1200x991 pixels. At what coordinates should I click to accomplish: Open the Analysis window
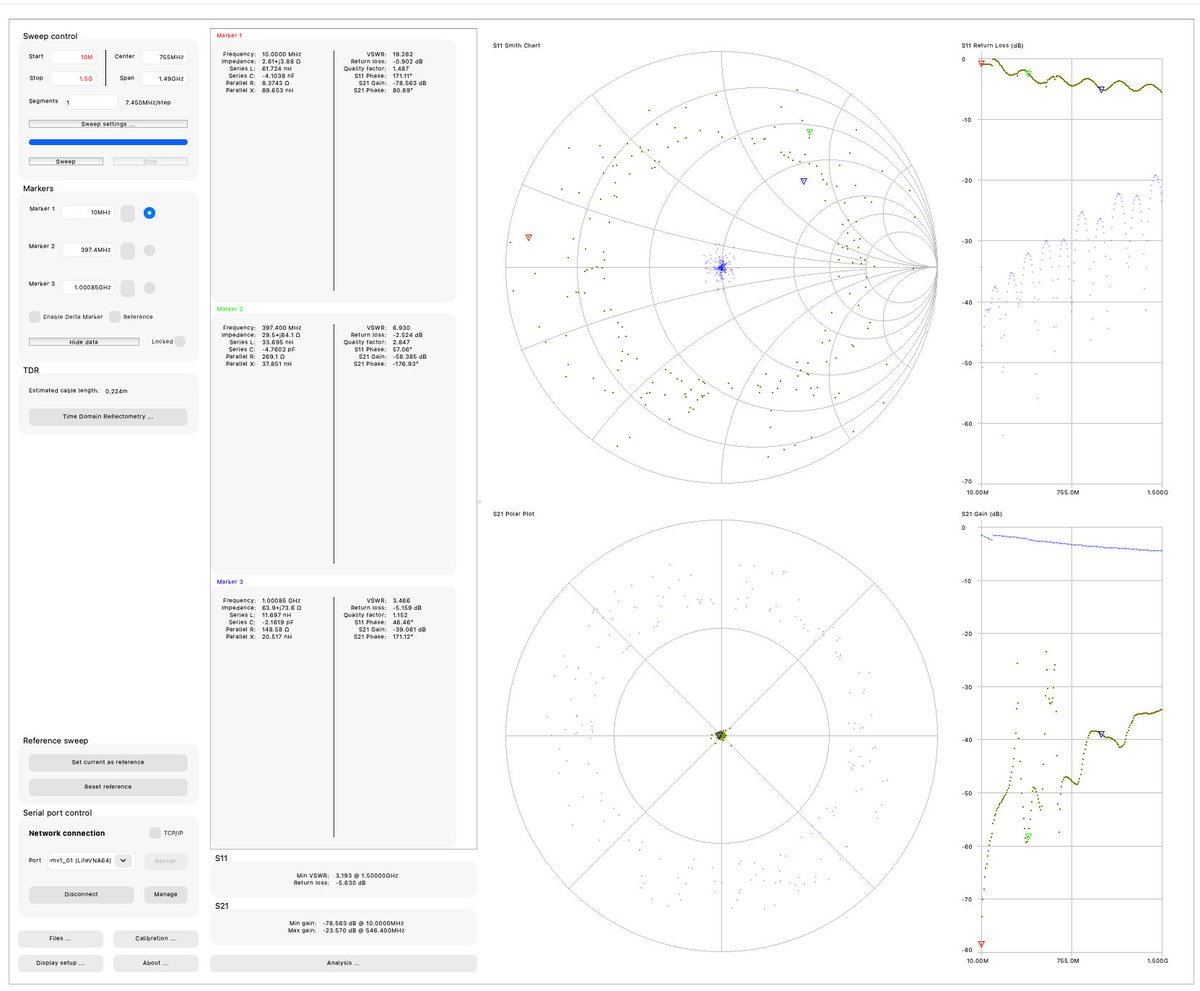click(343, 963)
